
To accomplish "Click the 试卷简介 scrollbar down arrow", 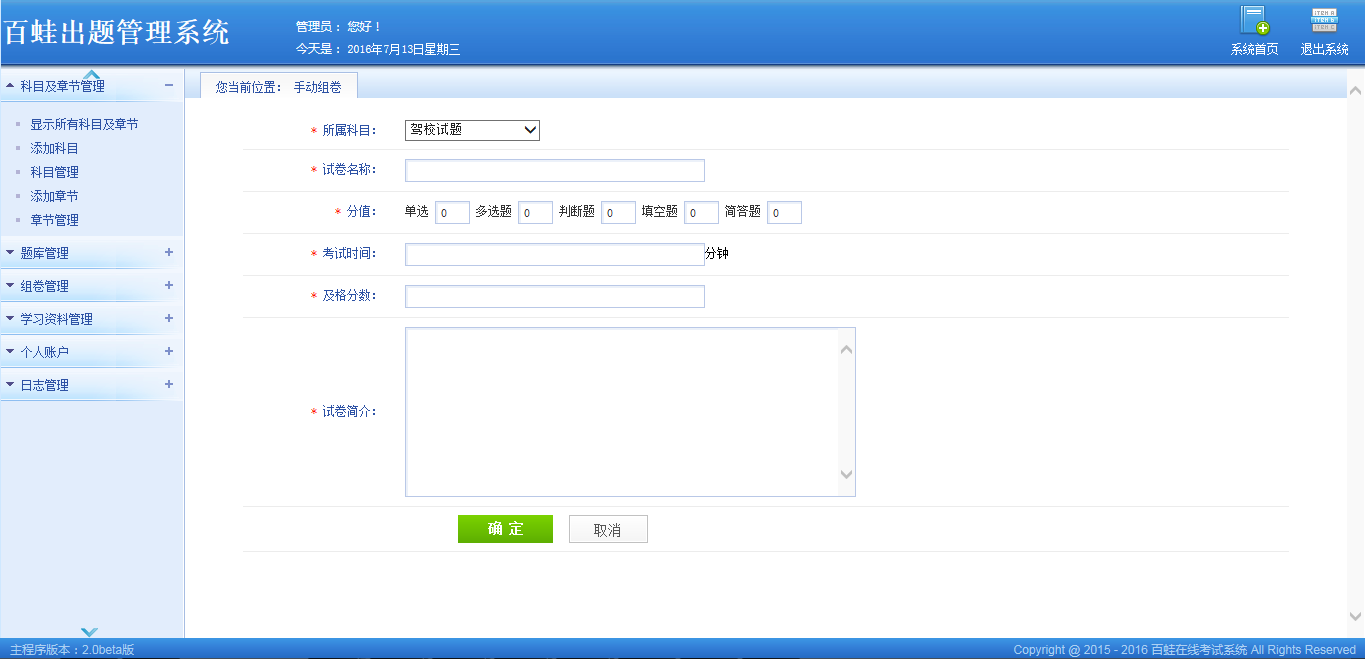I will point(846,475).
